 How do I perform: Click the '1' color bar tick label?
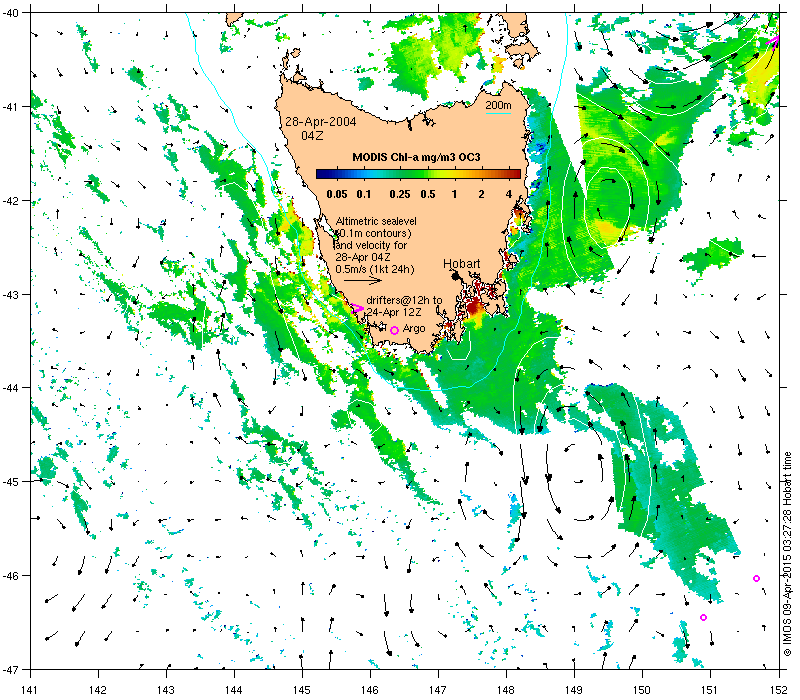coord(454,194)
